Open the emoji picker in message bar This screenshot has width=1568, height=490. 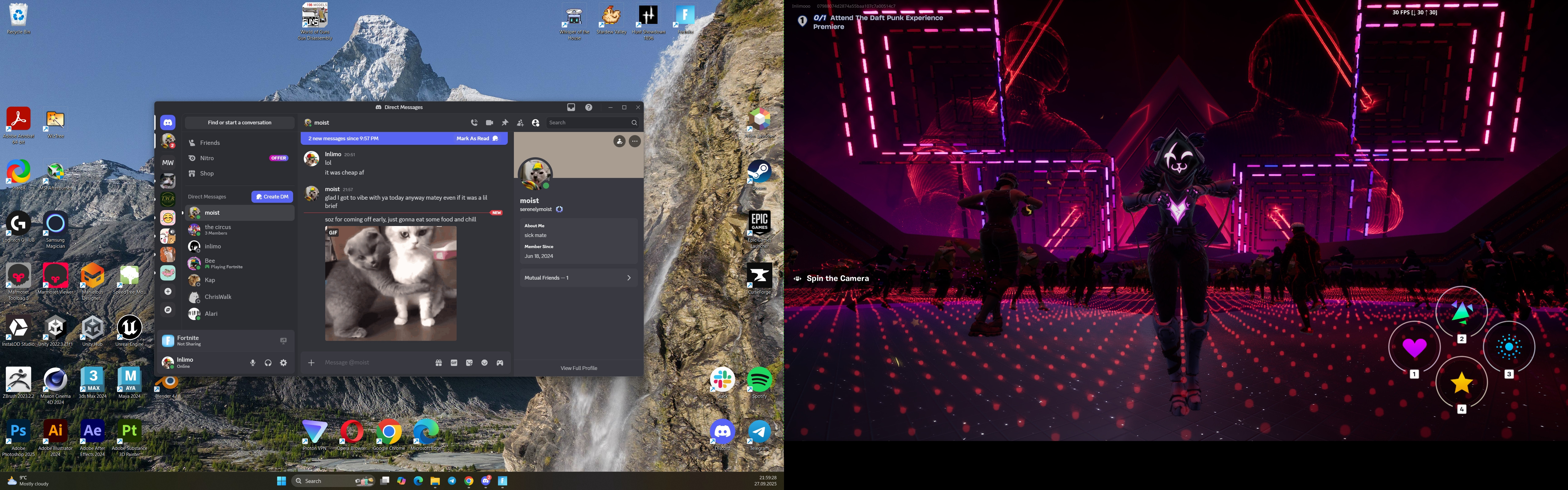(484, 363)
